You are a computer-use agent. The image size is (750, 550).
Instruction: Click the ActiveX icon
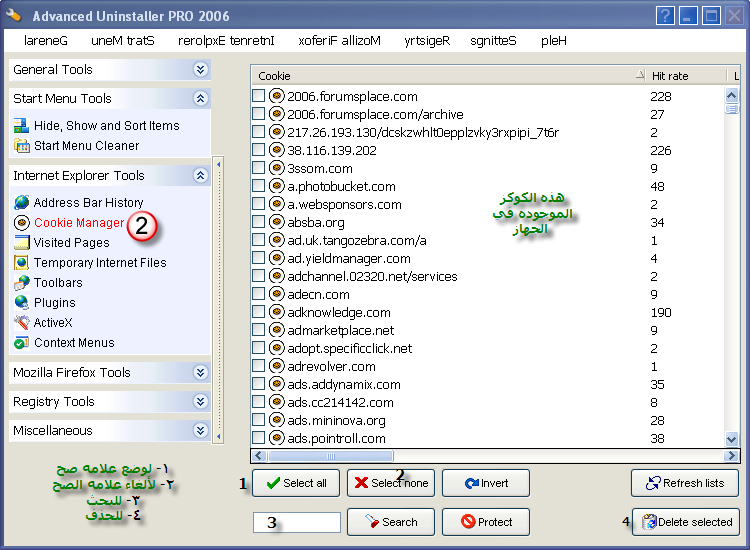point(22,323)
